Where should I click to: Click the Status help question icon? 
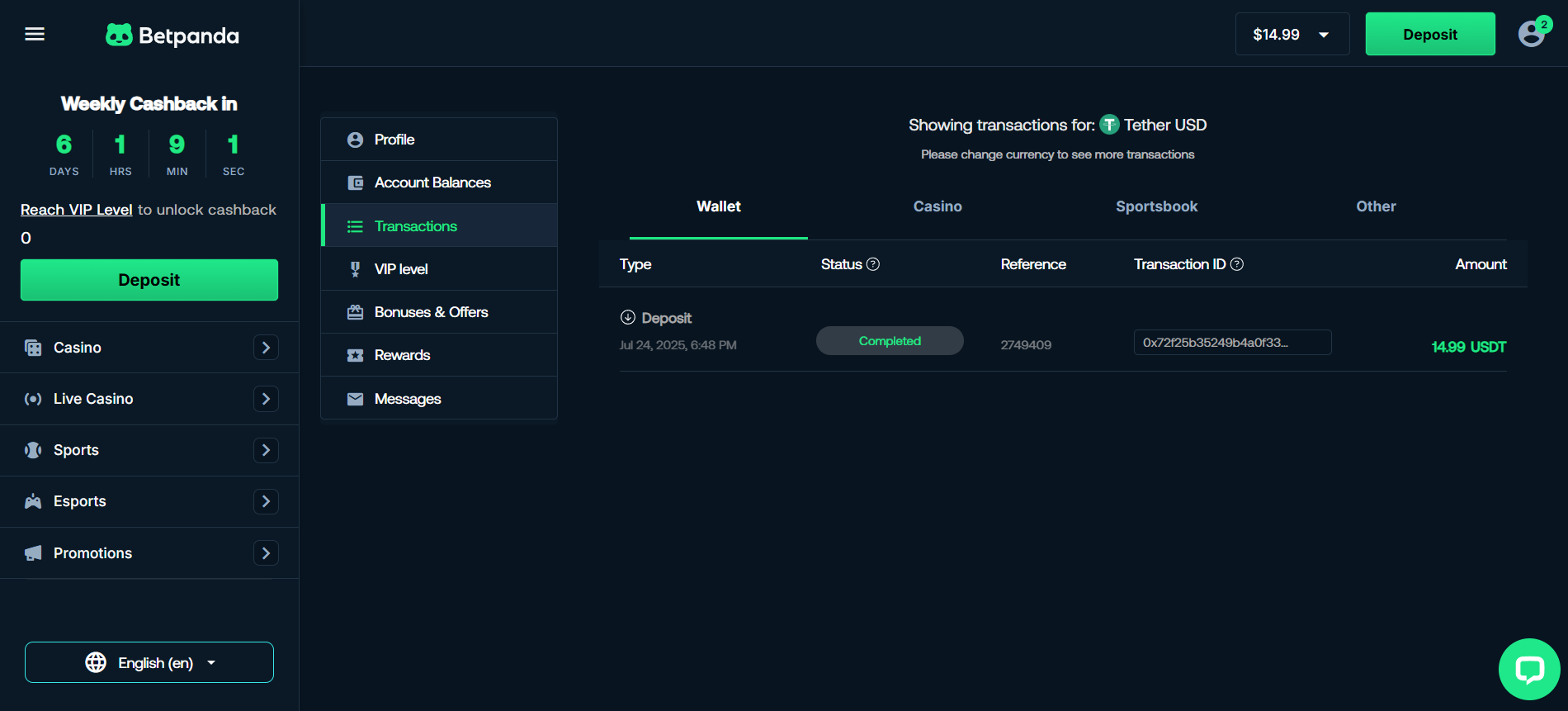[x=873, y=264]
